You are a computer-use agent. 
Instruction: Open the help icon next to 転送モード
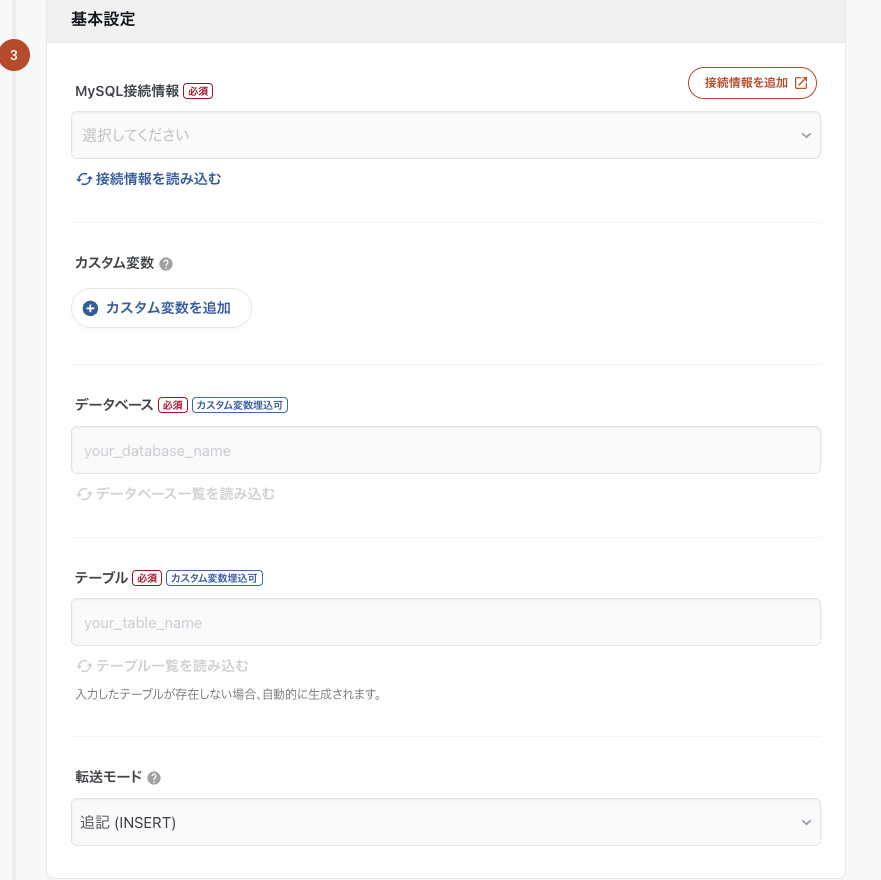click(x=154, y=778)
